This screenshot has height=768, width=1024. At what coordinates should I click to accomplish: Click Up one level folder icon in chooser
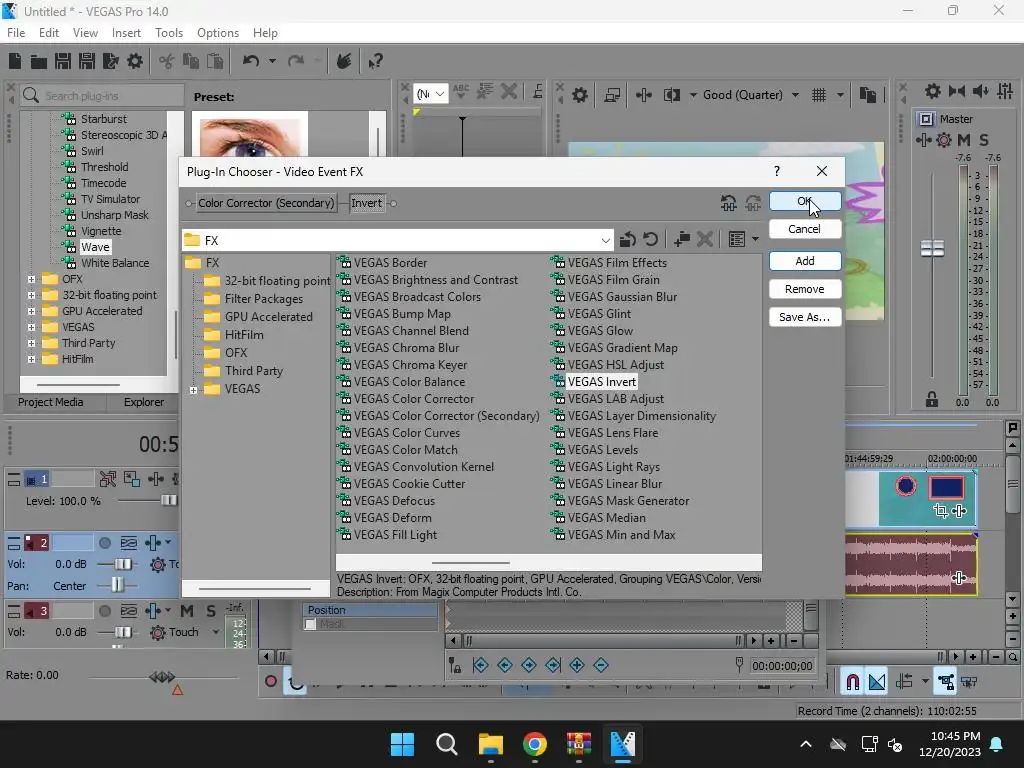click(627, 240)
